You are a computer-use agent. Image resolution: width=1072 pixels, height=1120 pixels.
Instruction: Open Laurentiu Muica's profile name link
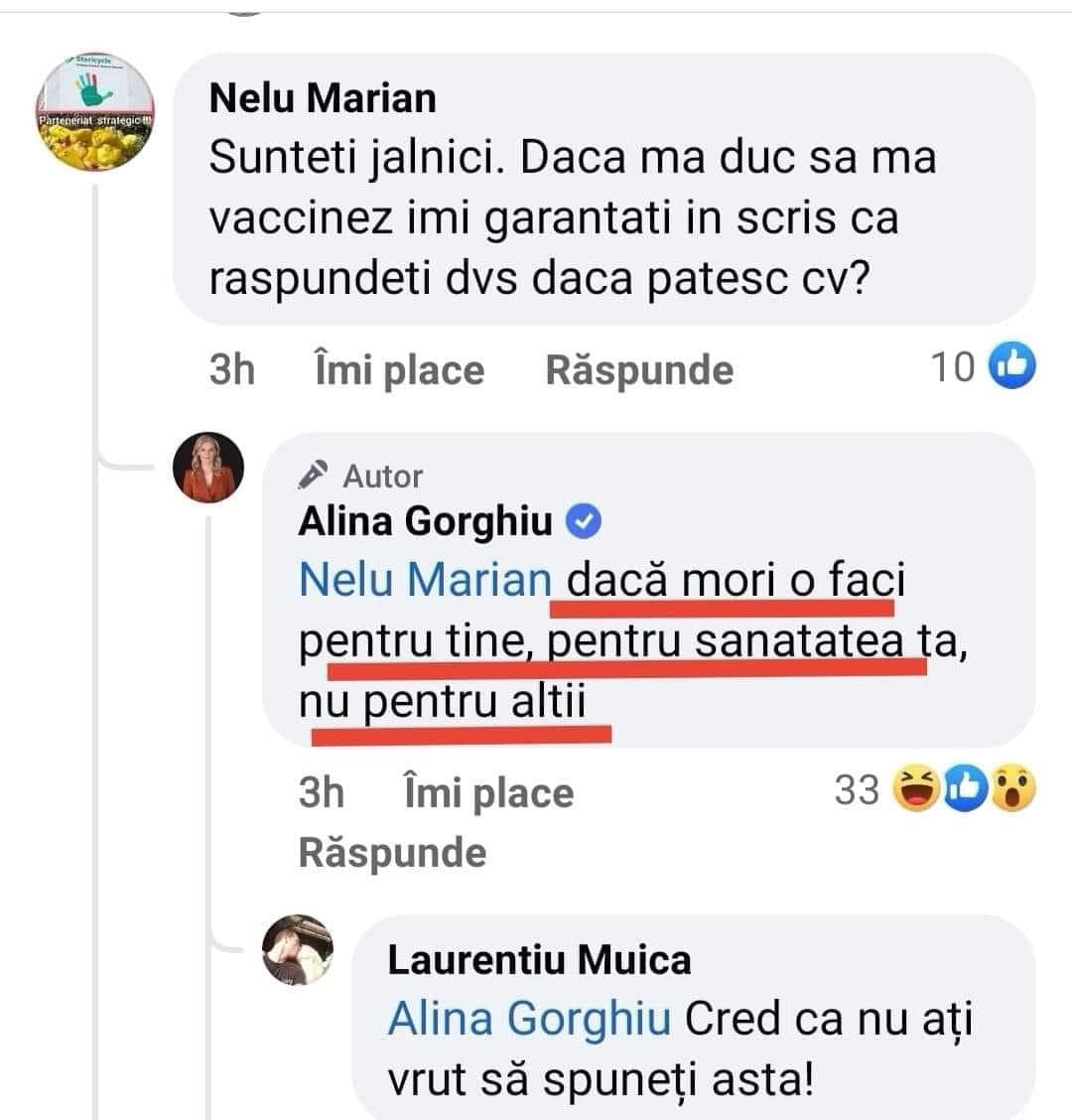tap(539, 959)
